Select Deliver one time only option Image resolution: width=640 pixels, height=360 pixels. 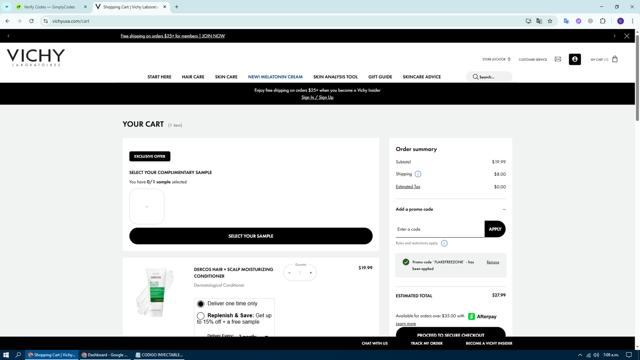200,304
